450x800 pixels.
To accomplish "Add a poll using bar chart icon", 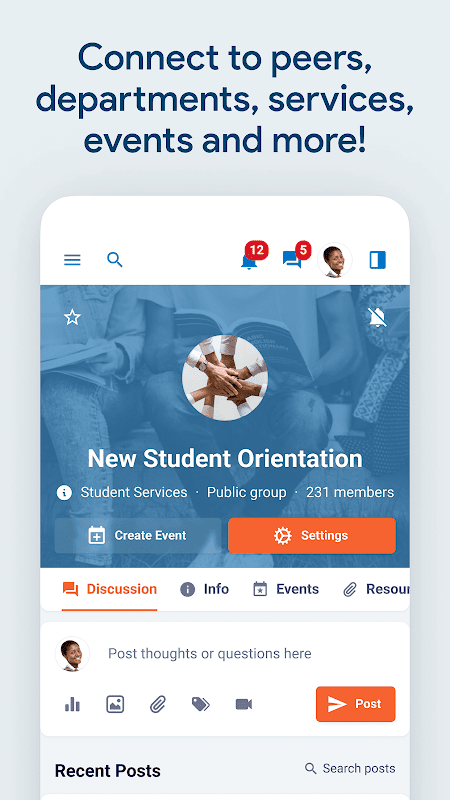I will tap(72, 705).
